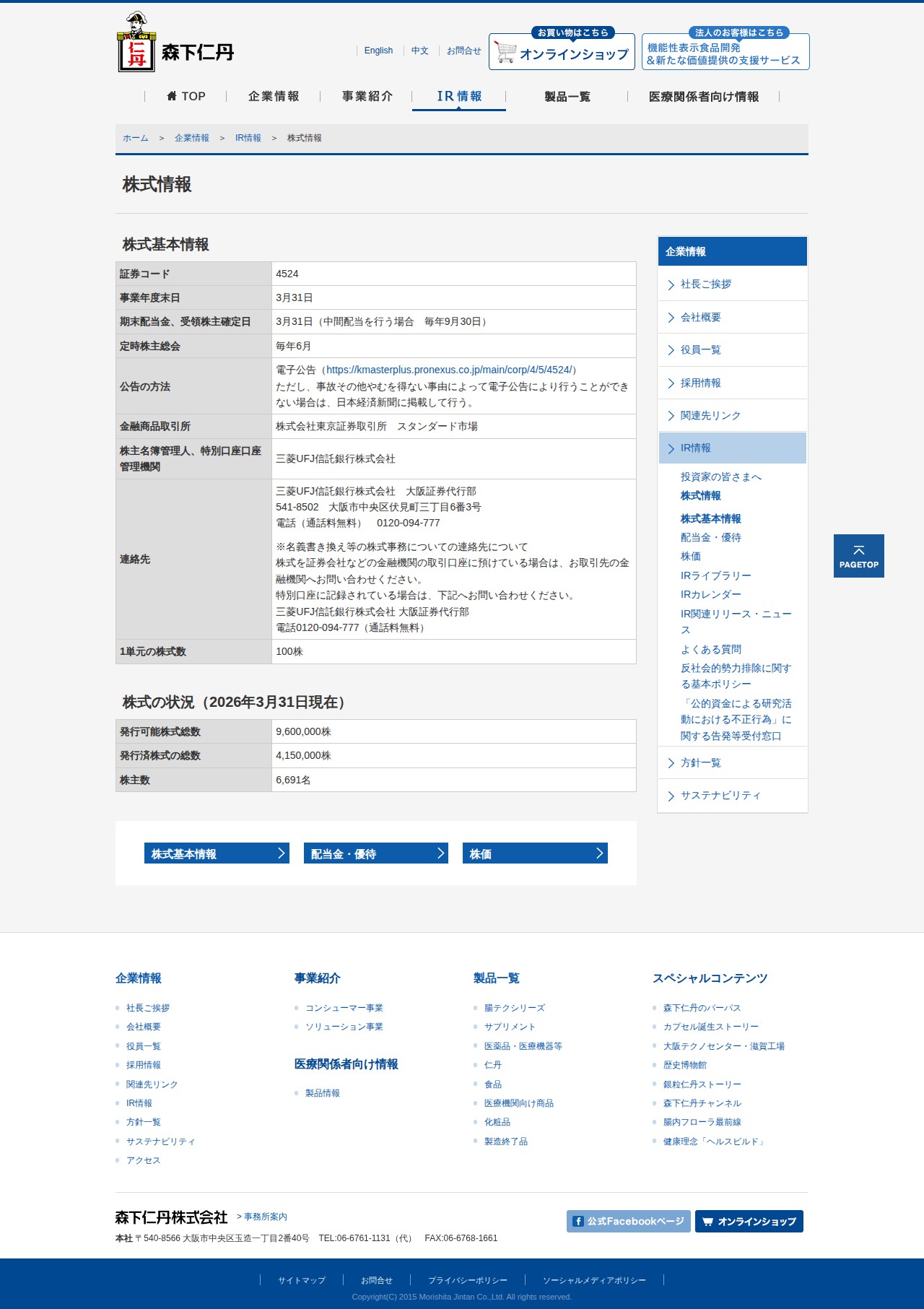Open お問合せ link in header
This screenshot has height=1309, width=924.
pos(464,51)
